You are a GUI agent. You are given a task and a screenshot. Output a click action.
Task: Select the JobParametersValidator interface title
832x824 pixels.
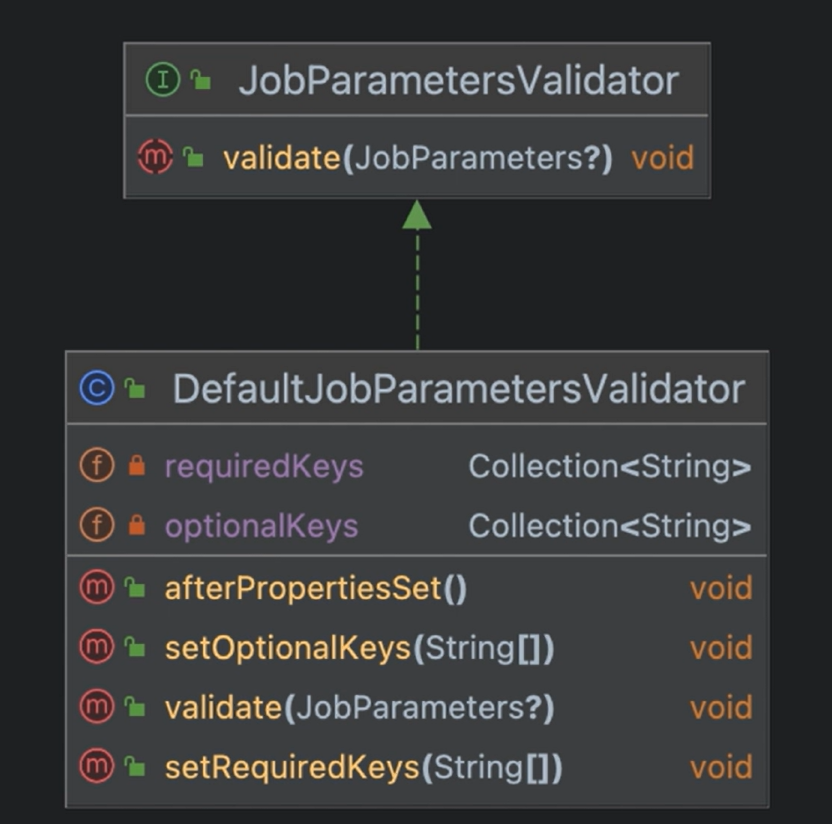click(458, 80)
